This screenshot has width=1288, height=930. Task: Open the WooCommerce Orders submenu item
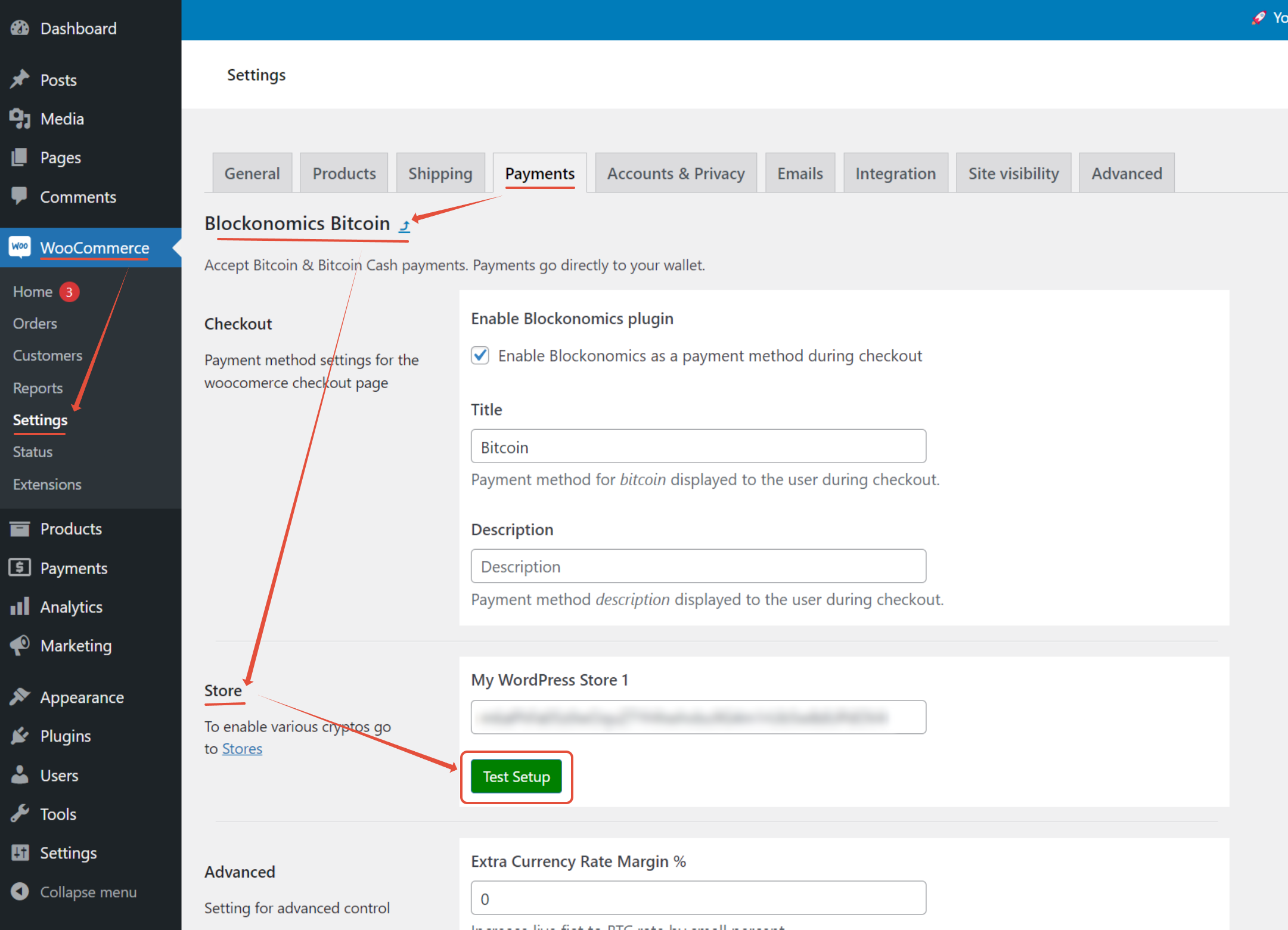(x=35, y=324)
